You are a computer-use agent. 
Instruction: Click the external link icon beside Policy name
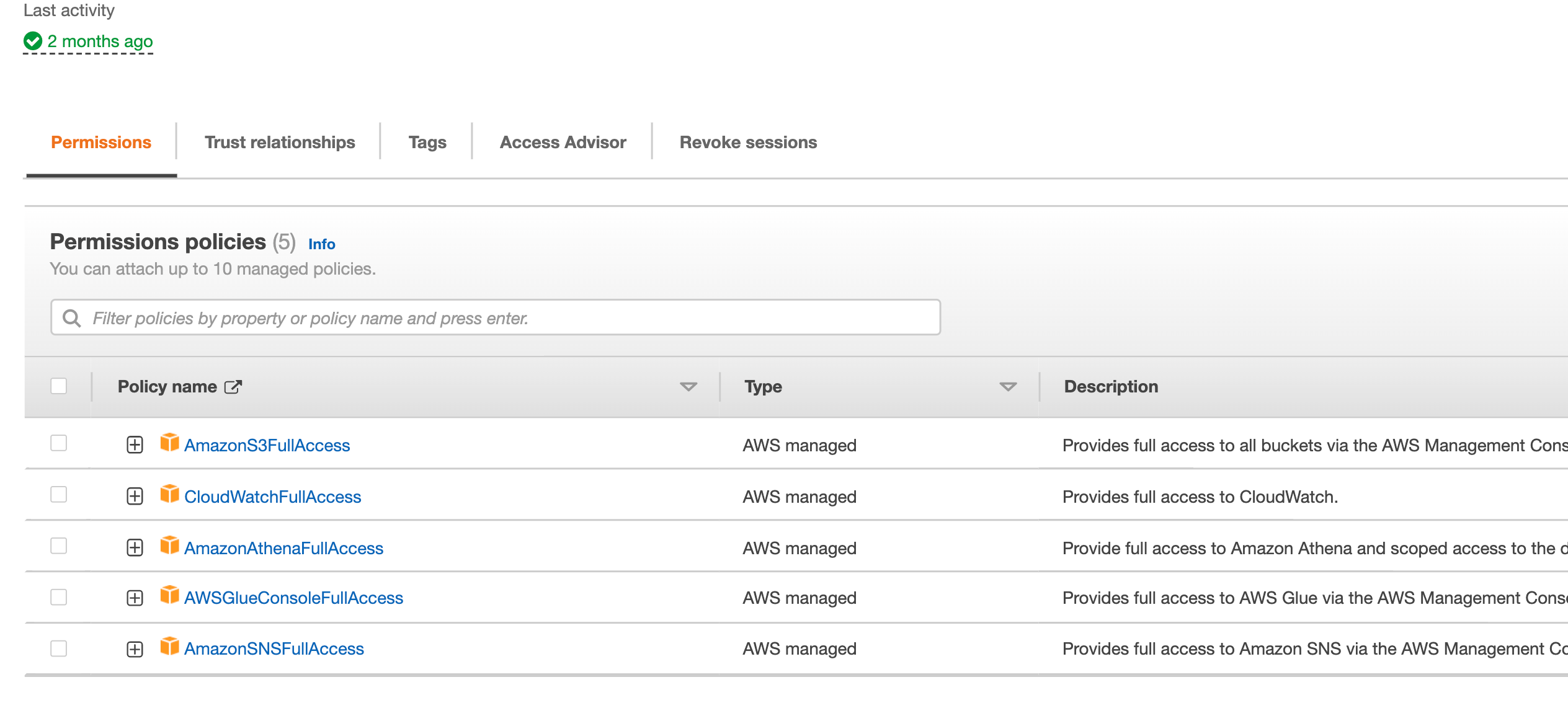point(233,387)
